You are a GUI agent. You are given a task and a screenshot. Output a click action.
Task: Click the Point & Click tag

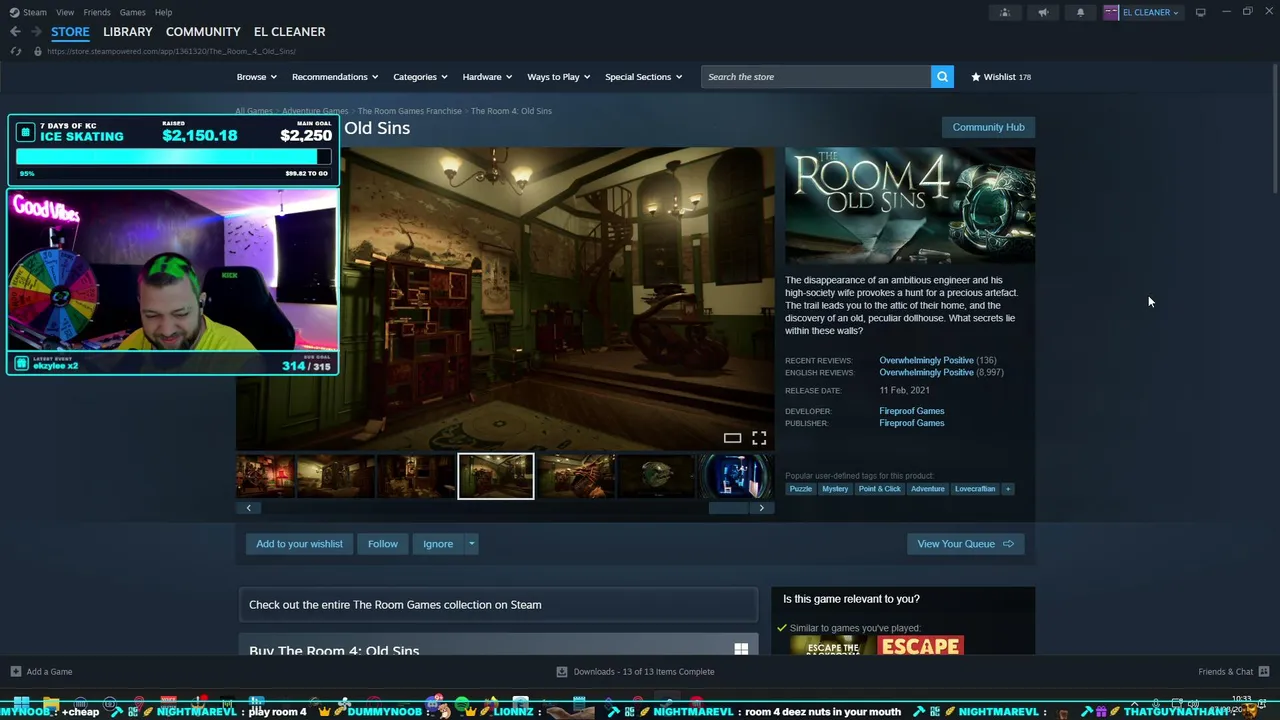[879, 489]
